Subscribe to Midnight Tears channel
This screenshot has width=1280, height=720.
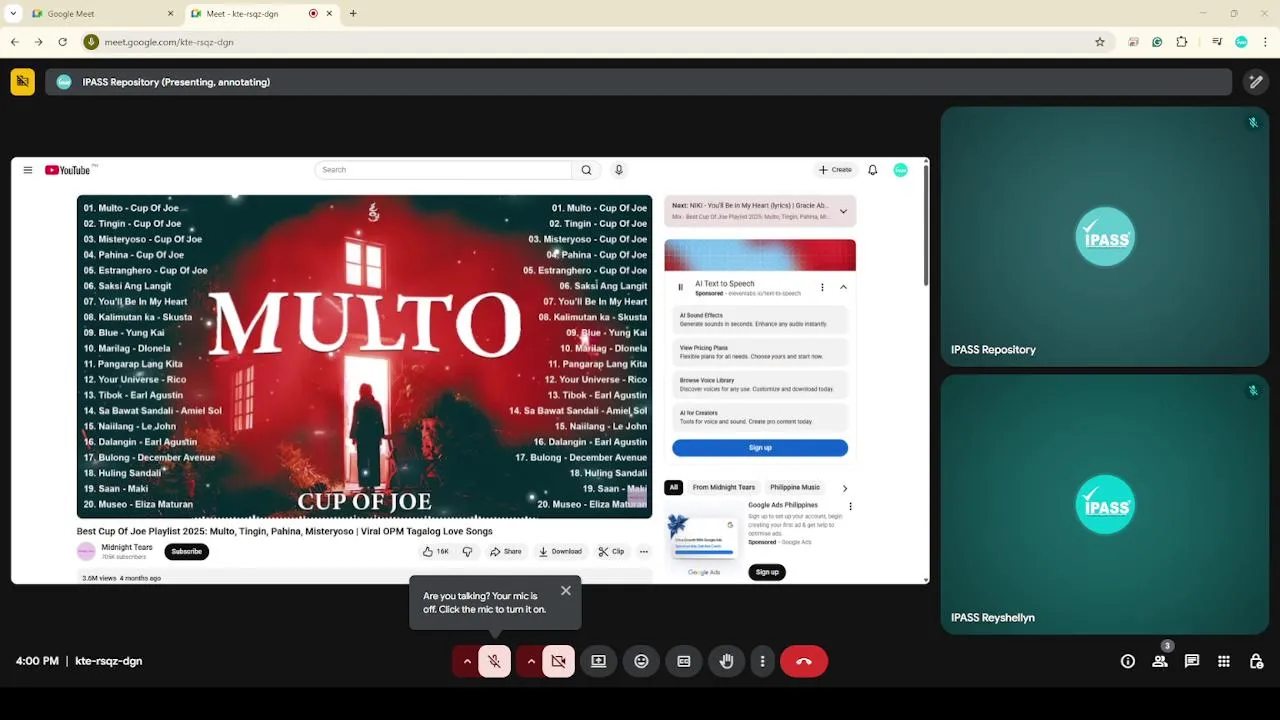coord(187,551)
